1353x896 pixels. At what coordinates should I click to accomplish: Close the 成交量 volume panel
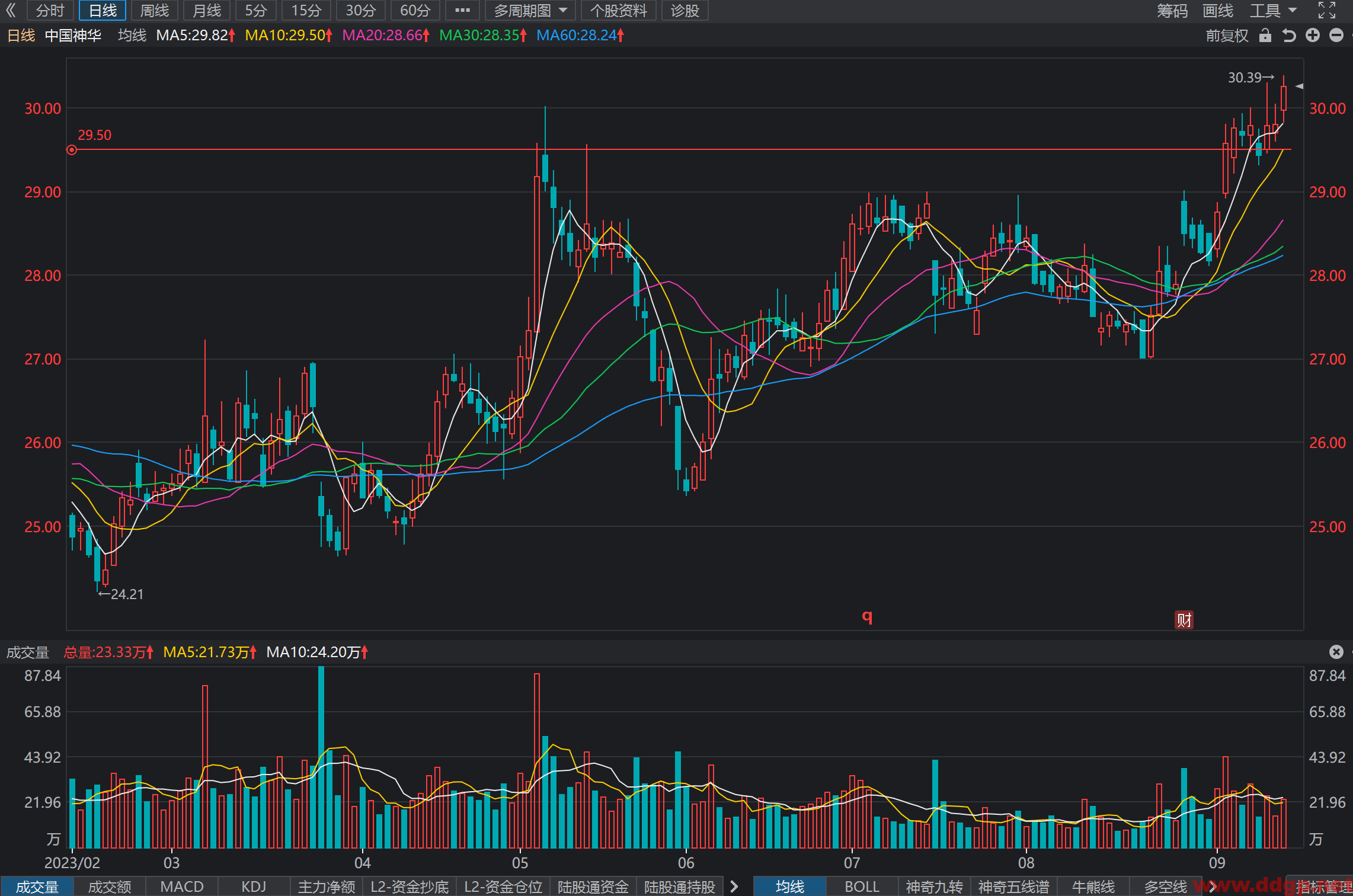coord(1336,652)
